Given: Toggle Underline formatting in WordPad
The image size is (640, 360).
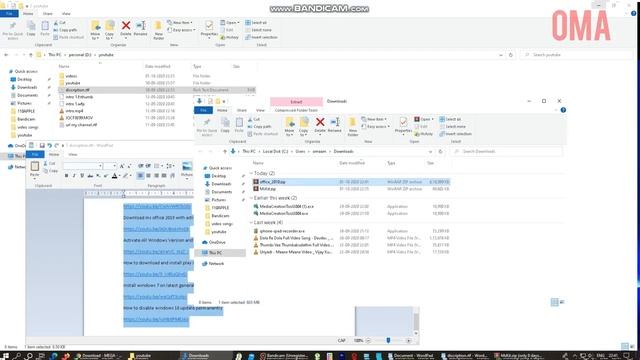Looking at the screenshot, I should pos(82,176).
